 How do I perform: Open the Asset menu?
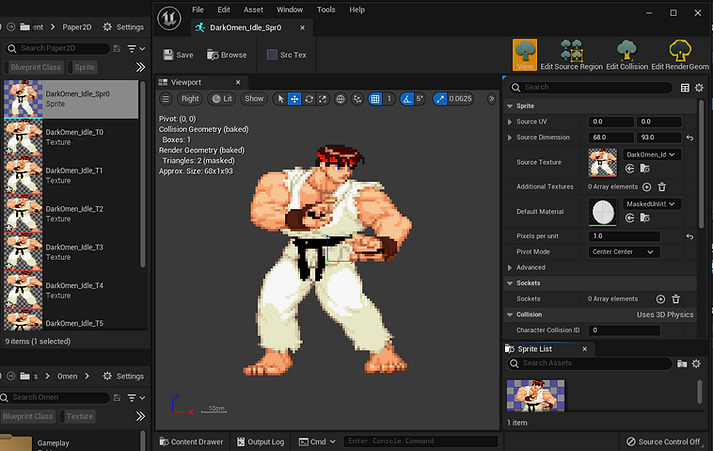click(x=253, y=10)
